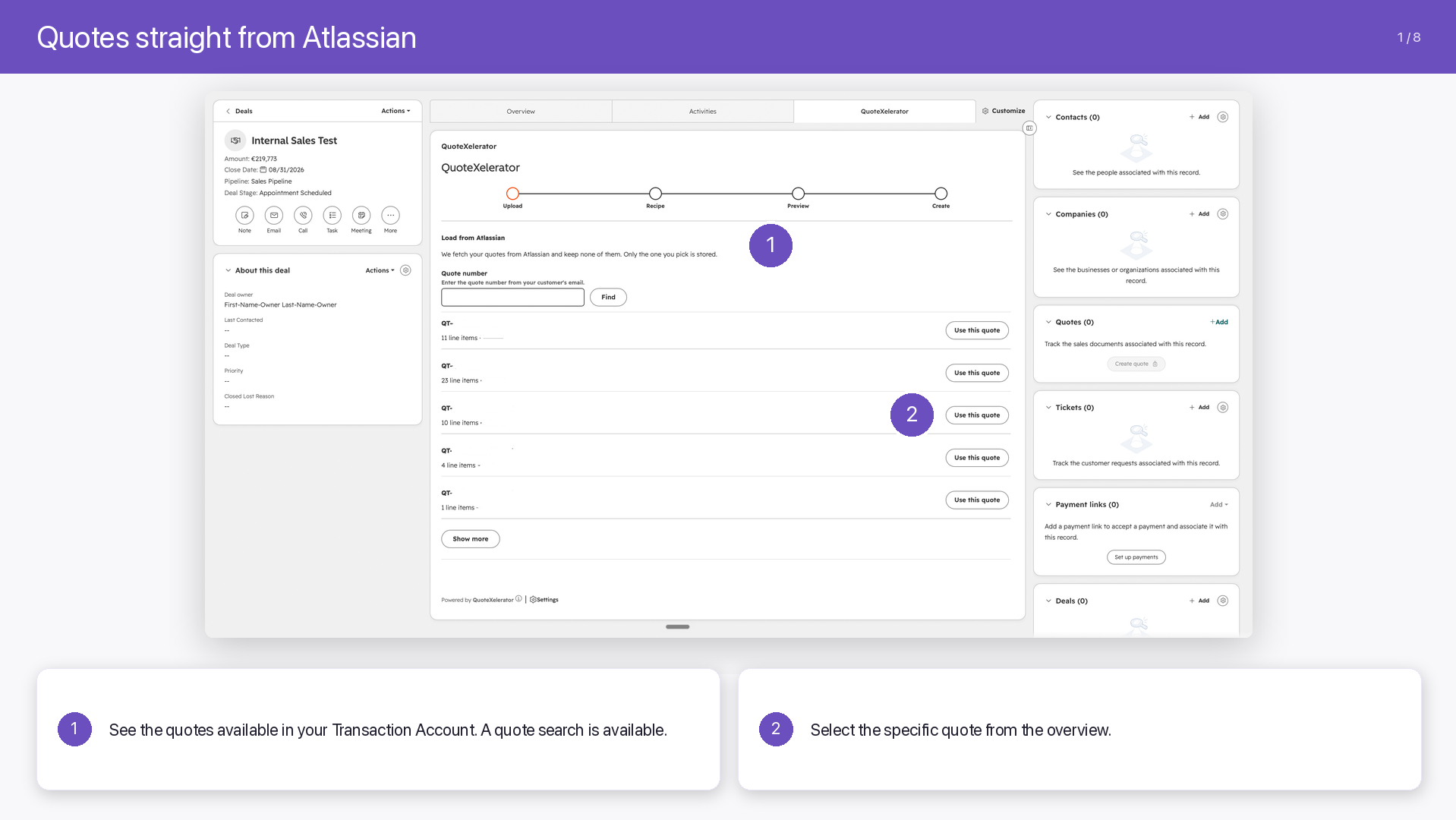Collapse the Companies (0) card
The height and width of the screenshot is (820, 1456).
coord(1048,214)
